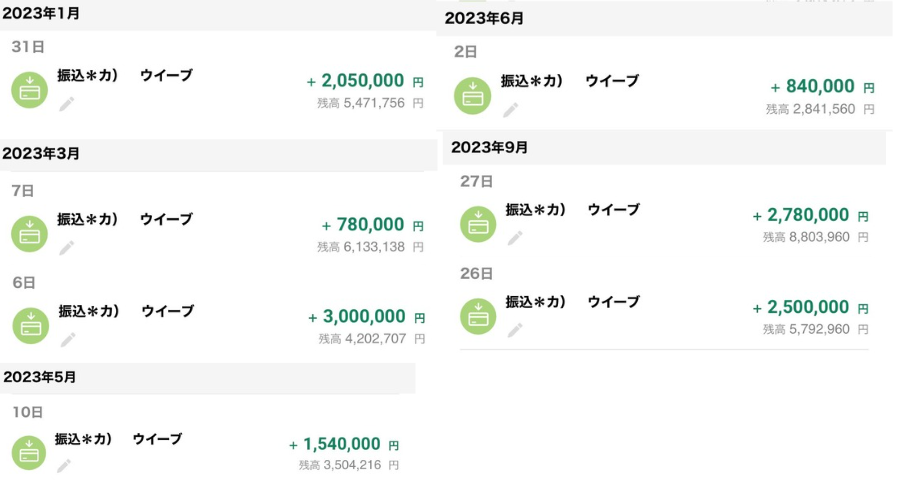Click the green deposit icon for June 2

(472, 95)
